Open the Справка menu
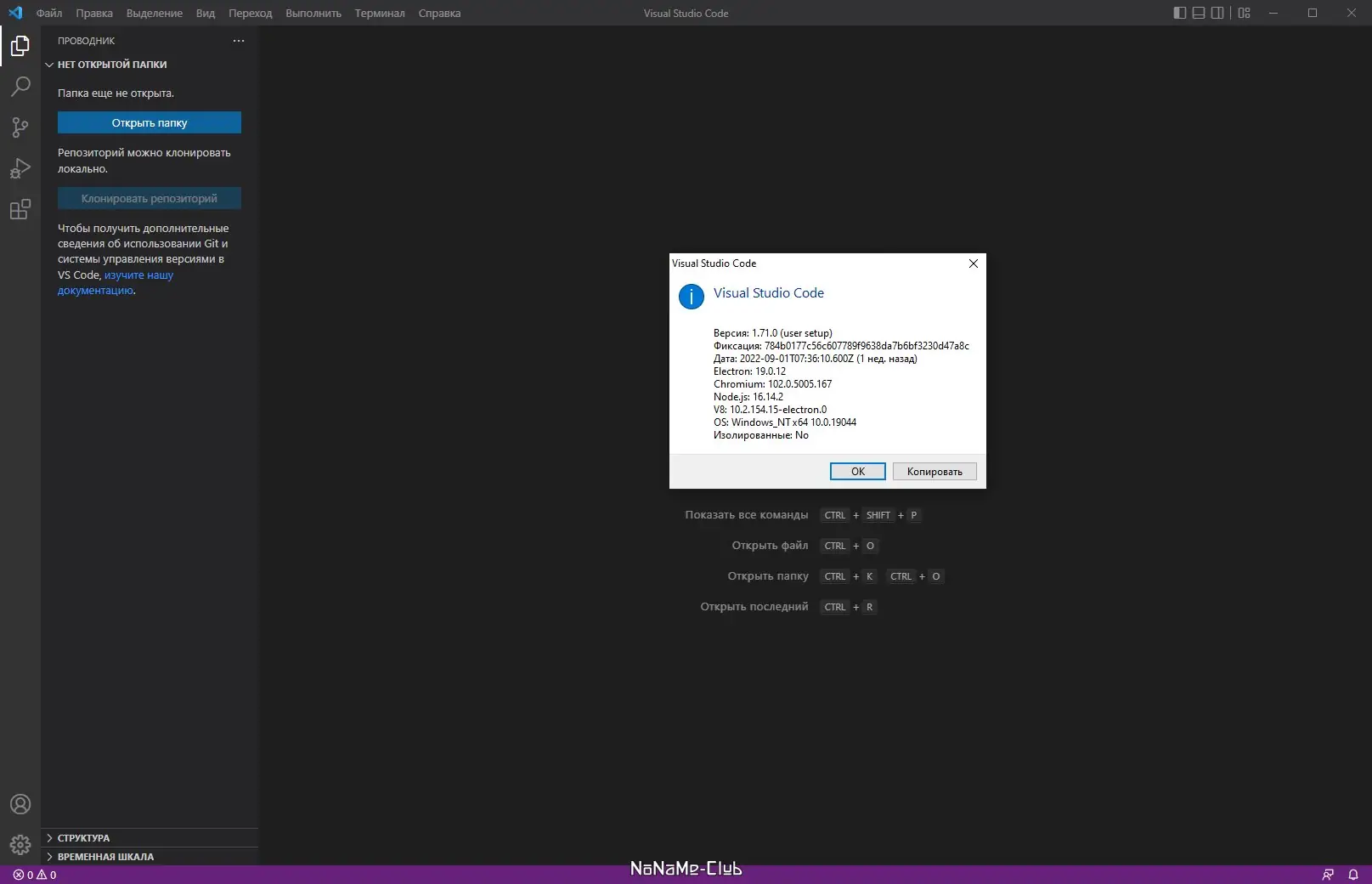This screenshot has height=884, width=1372. (x=440, y=13)
